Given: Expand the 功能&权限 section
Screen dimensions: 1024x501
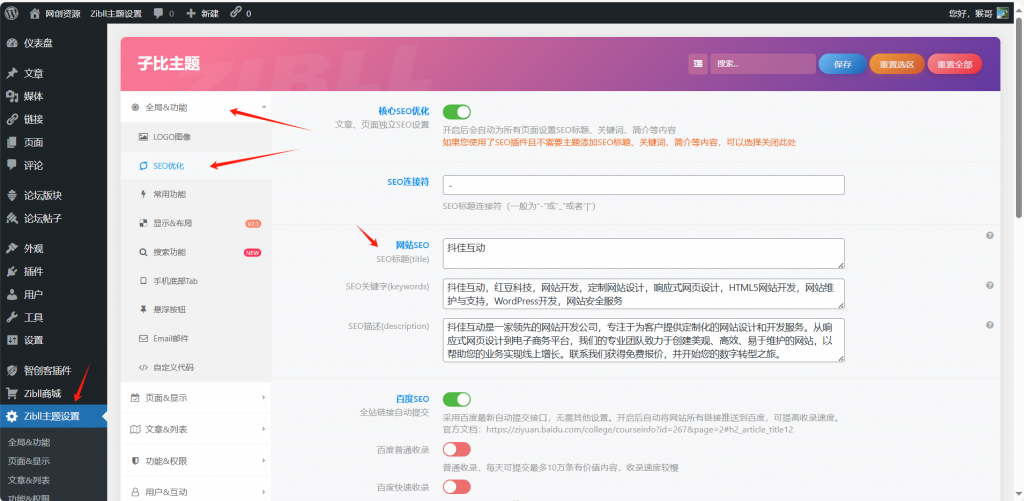Looking at the screenshot, I should [x=196, y=461].
